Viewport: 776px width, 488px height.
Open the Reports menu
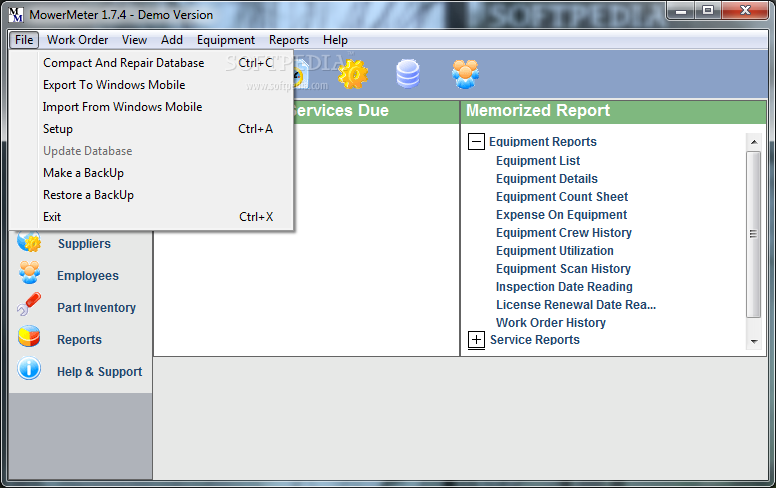(289, 40)
